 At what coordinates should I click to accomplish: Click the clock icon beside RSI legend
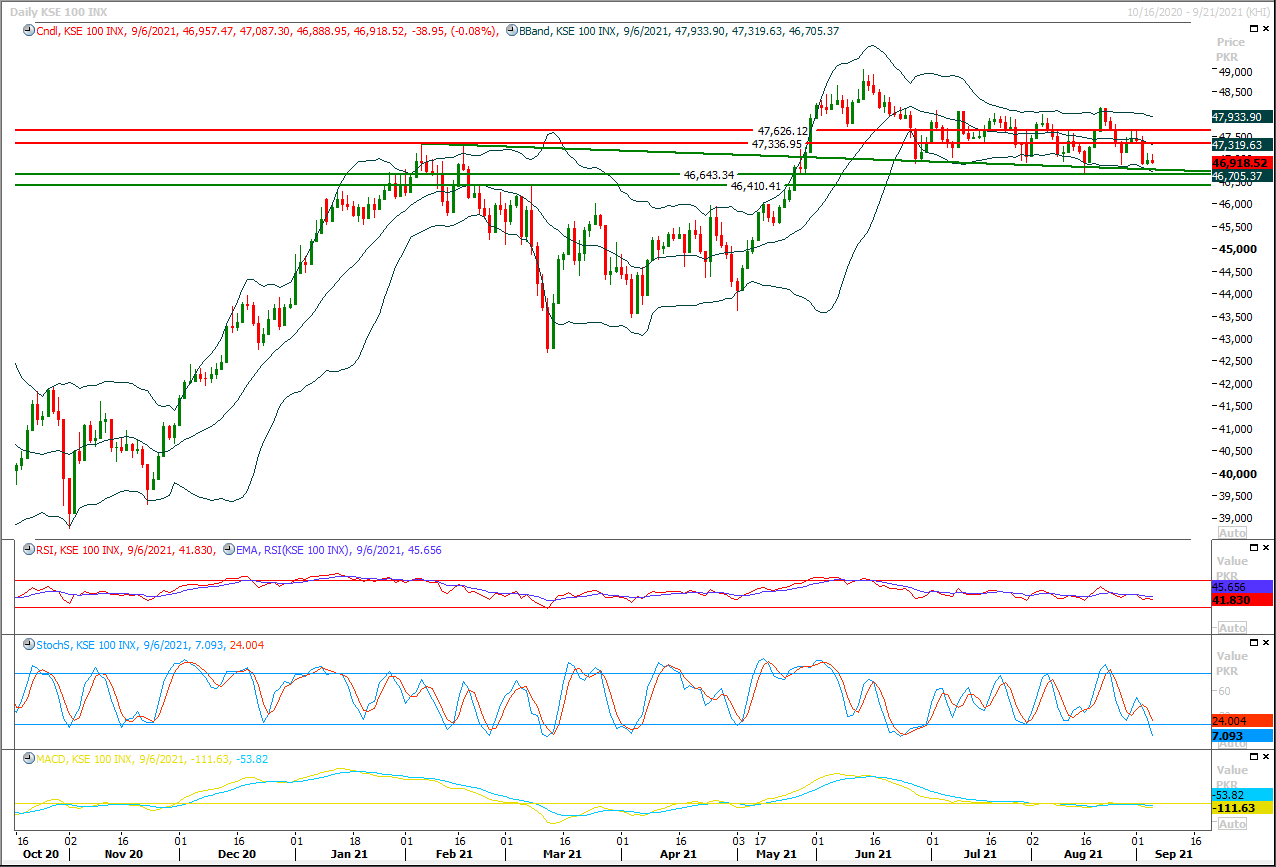[x=27, y=550]
